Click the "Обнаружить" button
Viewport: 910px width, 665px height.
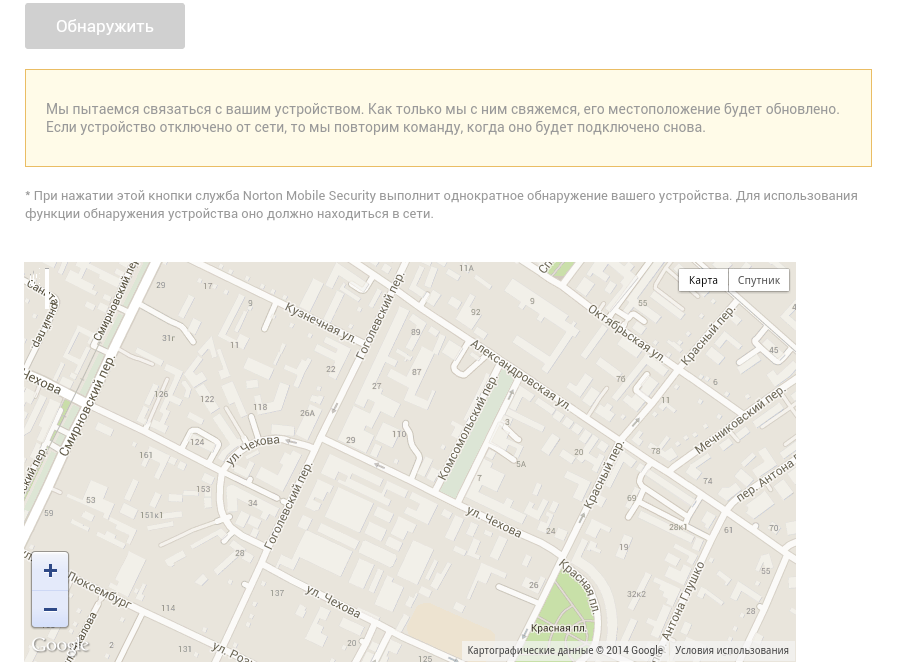click(105, 26)
